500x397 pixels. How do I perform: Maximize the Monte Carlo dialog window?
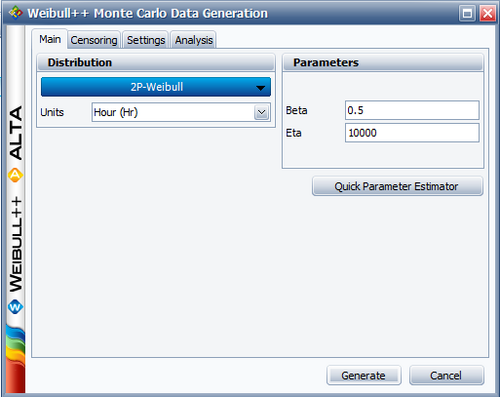click(467, 14)
